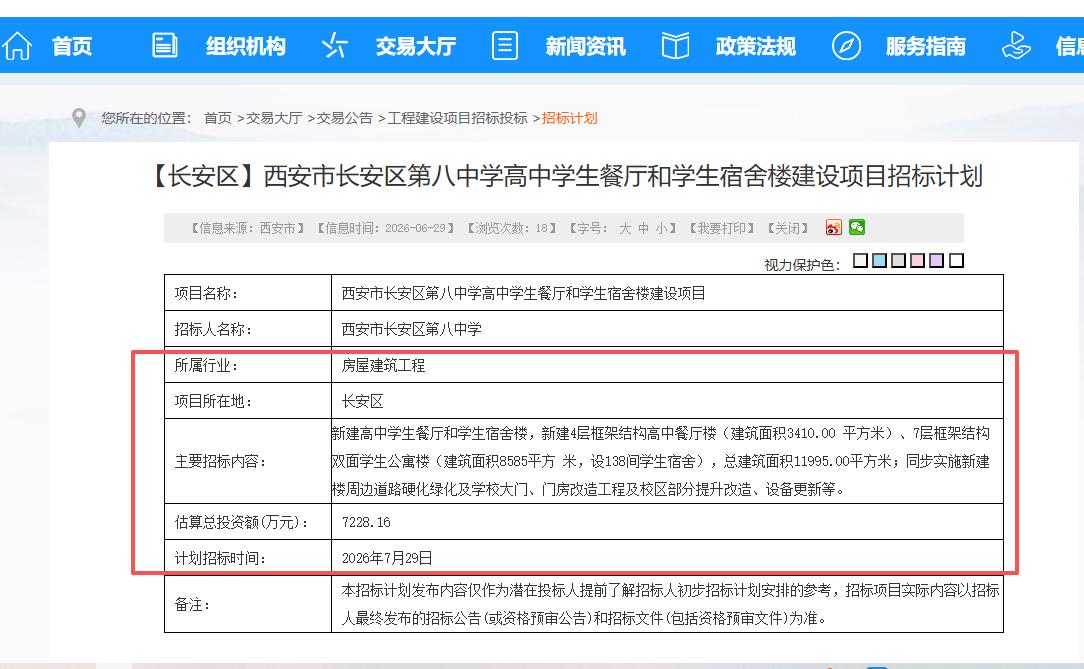Click the 计划招标时间 label cell
The image size is (1084, 669).
[x=248, y=558]
